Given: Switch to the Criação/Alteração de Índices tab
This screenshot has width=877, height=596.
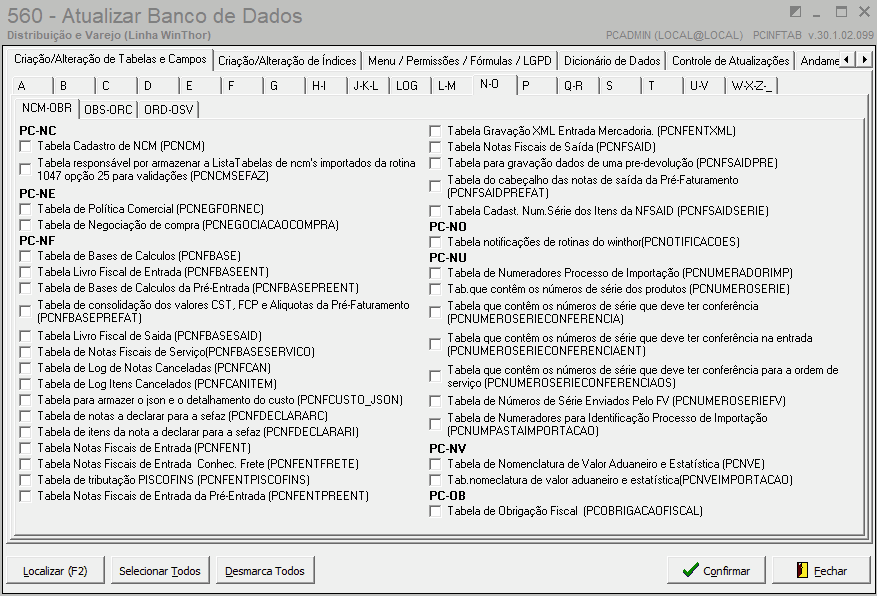Looking at the screenshot, I should pyautogui.click(x=287, y=61).
